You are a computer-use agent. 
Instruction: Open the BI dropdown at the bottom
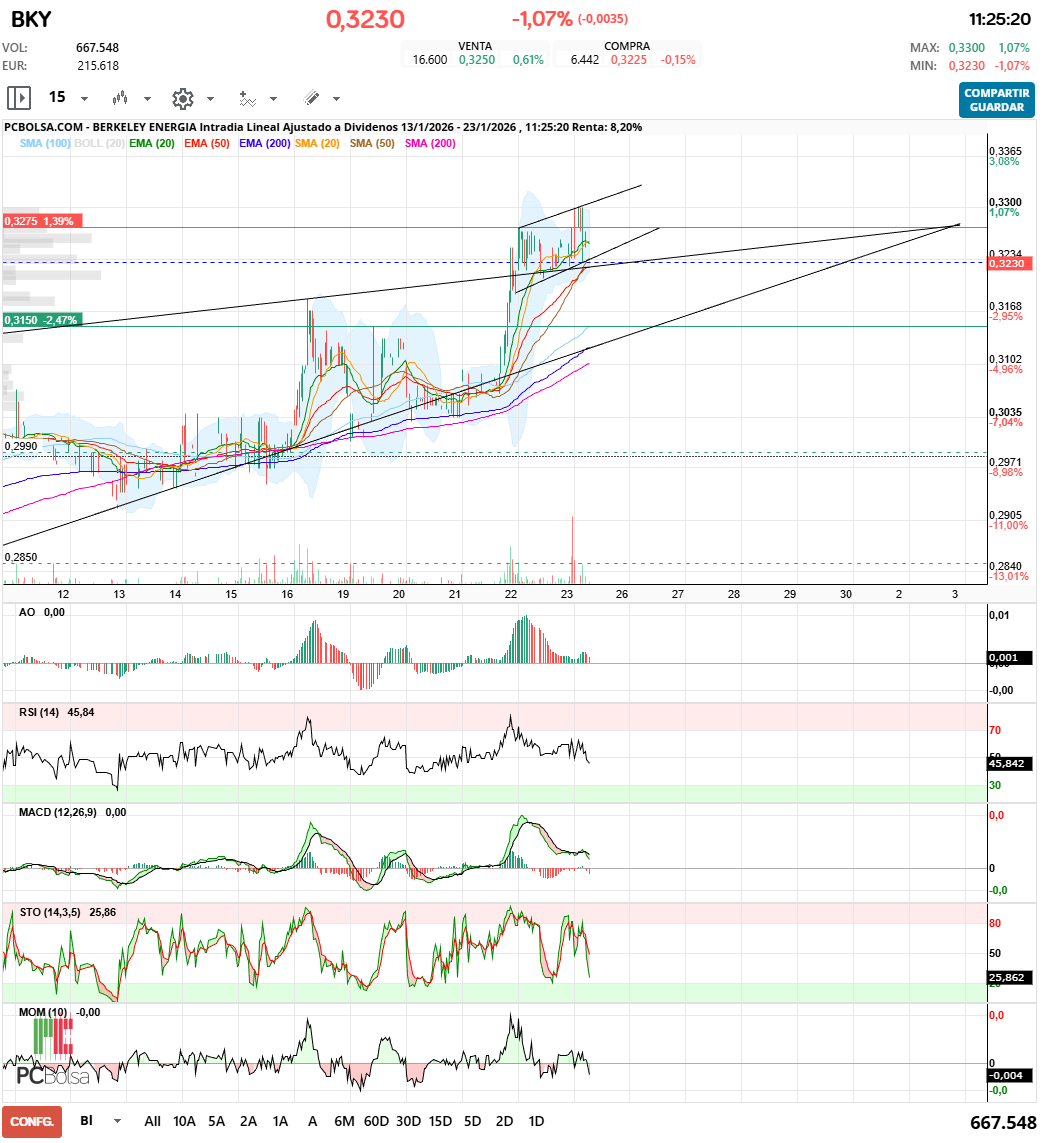click(x=118, y=1121)
